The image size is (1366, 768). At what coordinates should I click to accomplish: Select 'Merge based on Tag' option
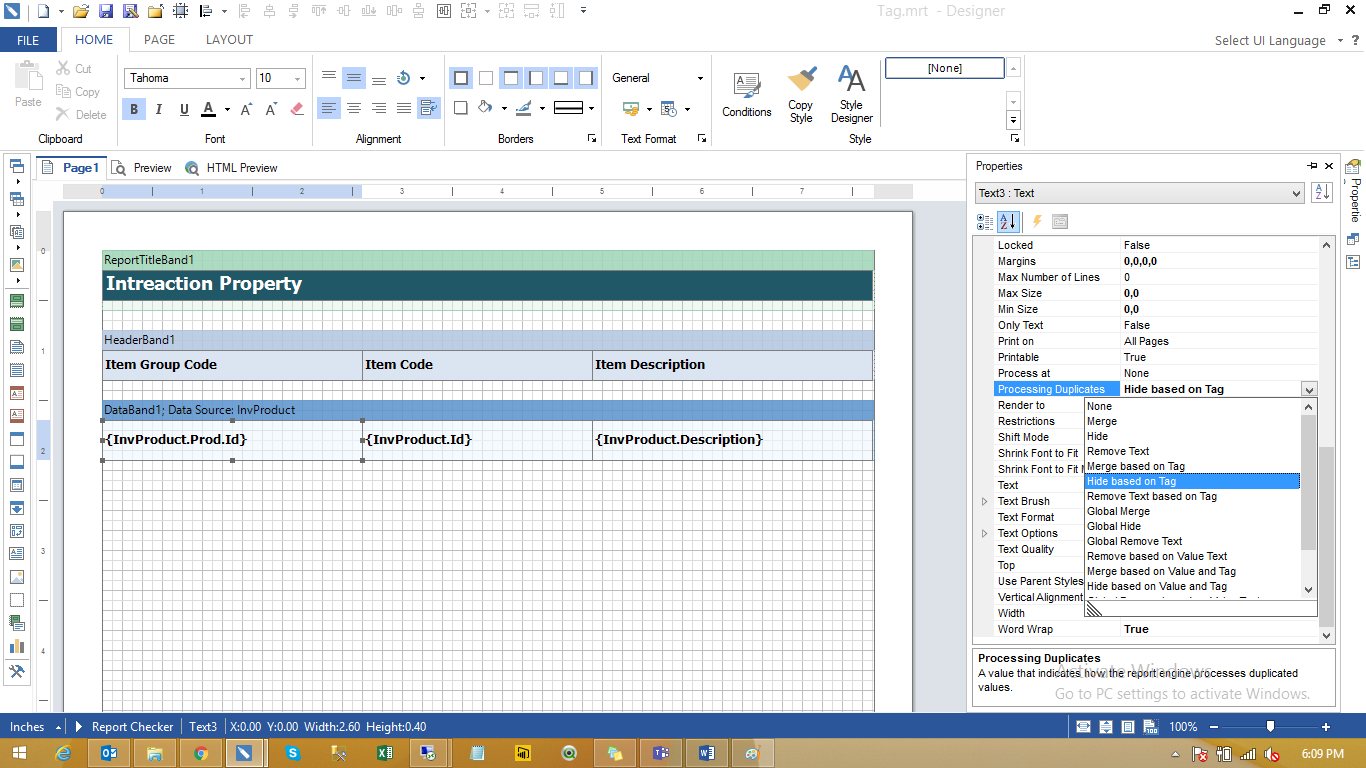point(1135,466)
